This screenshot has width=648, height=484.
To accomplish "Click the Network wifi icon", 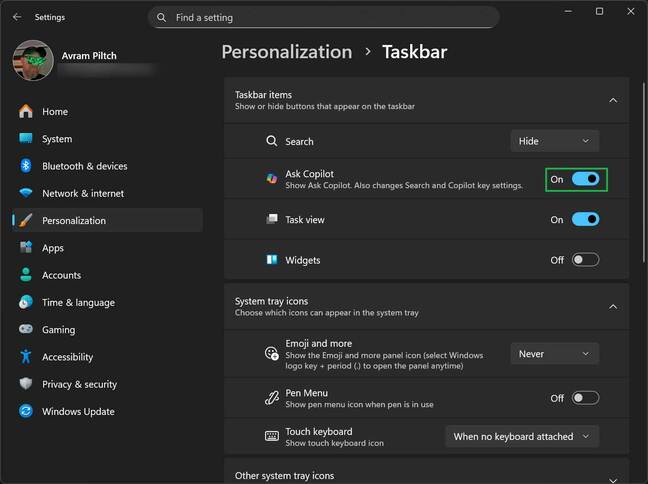I will click(x=26, y=193).
